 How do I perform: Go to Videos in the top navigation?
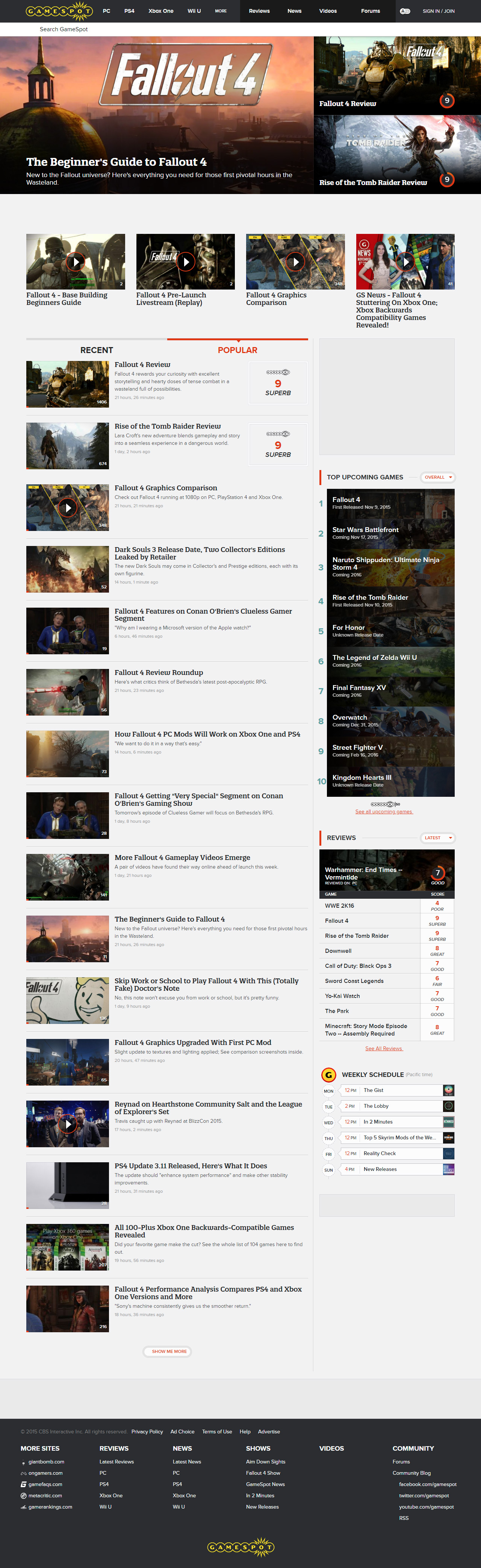(x=328, y=11)
